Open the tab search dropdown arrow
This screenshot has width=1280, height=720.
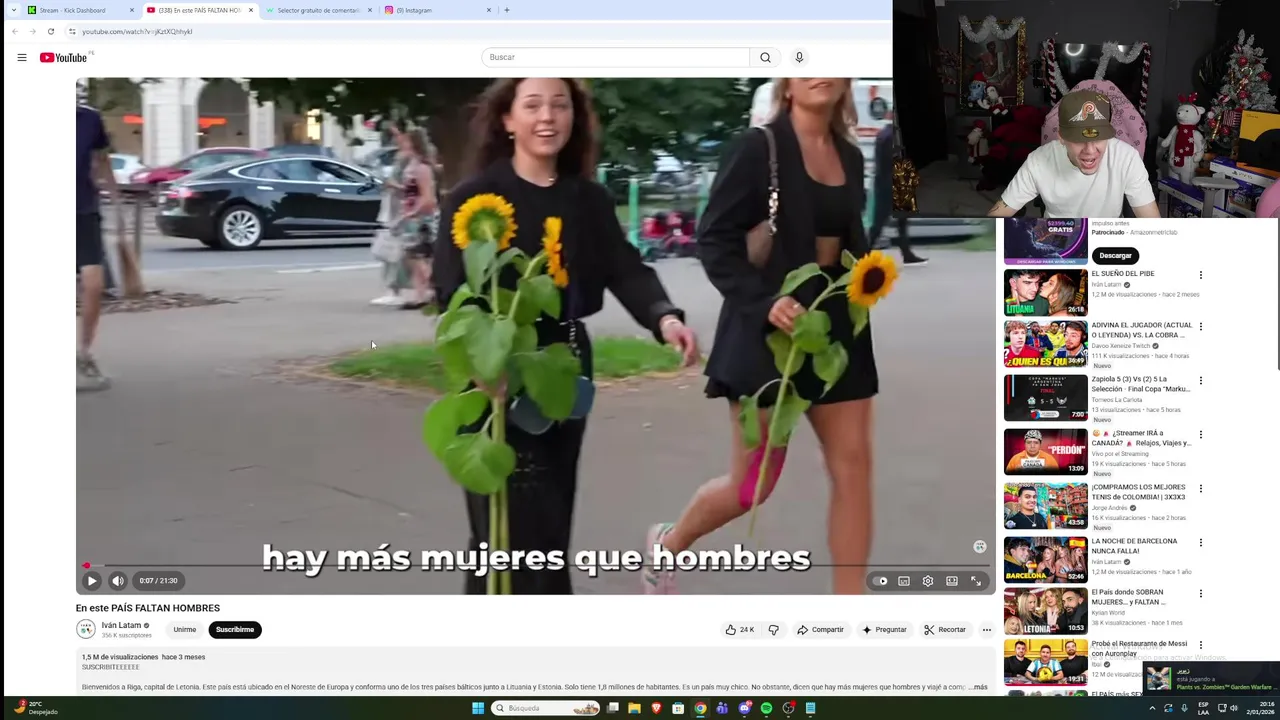13,10
